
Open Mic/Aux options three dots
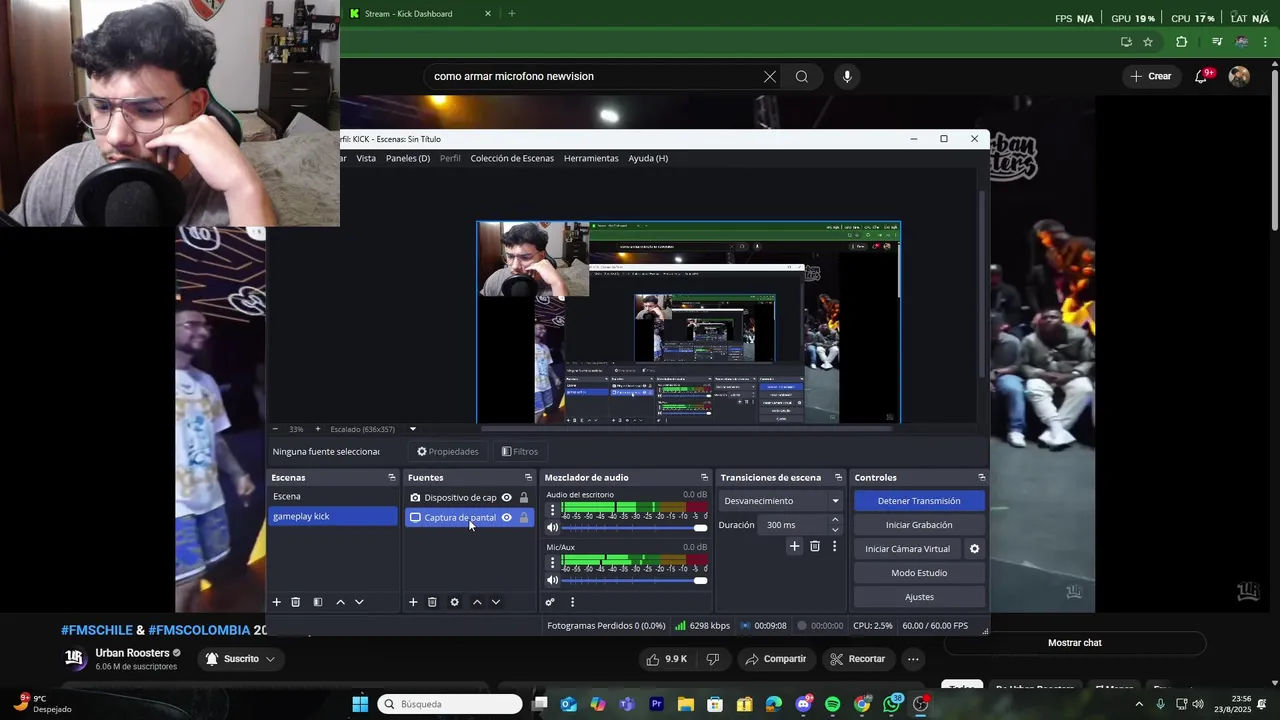[x=552, y=563]
